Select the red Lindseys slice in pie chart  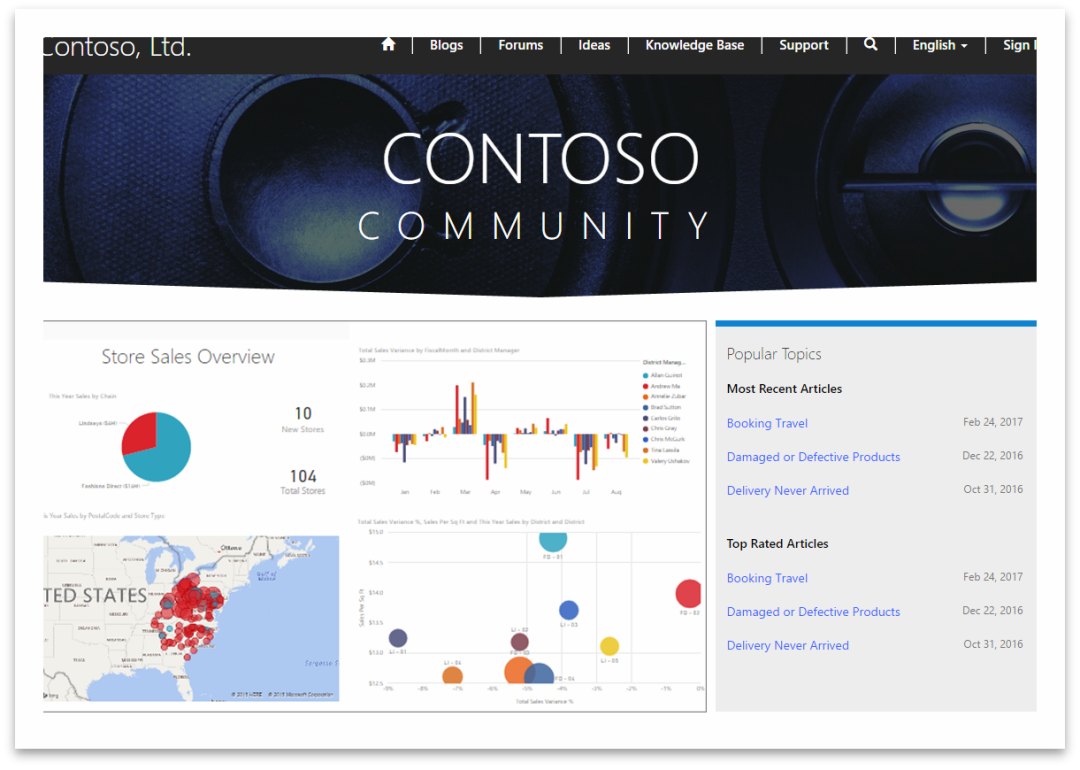click(x=140, y=432)
